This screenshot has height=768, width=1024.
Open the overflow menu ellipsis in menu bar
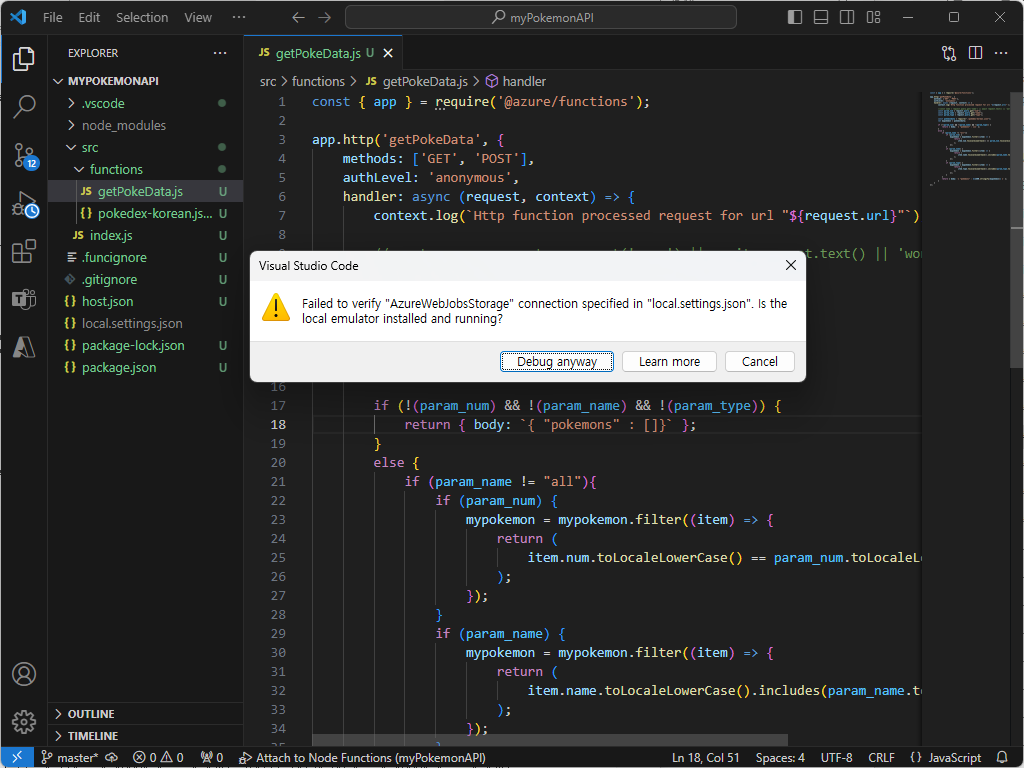(x=239, y=18)
